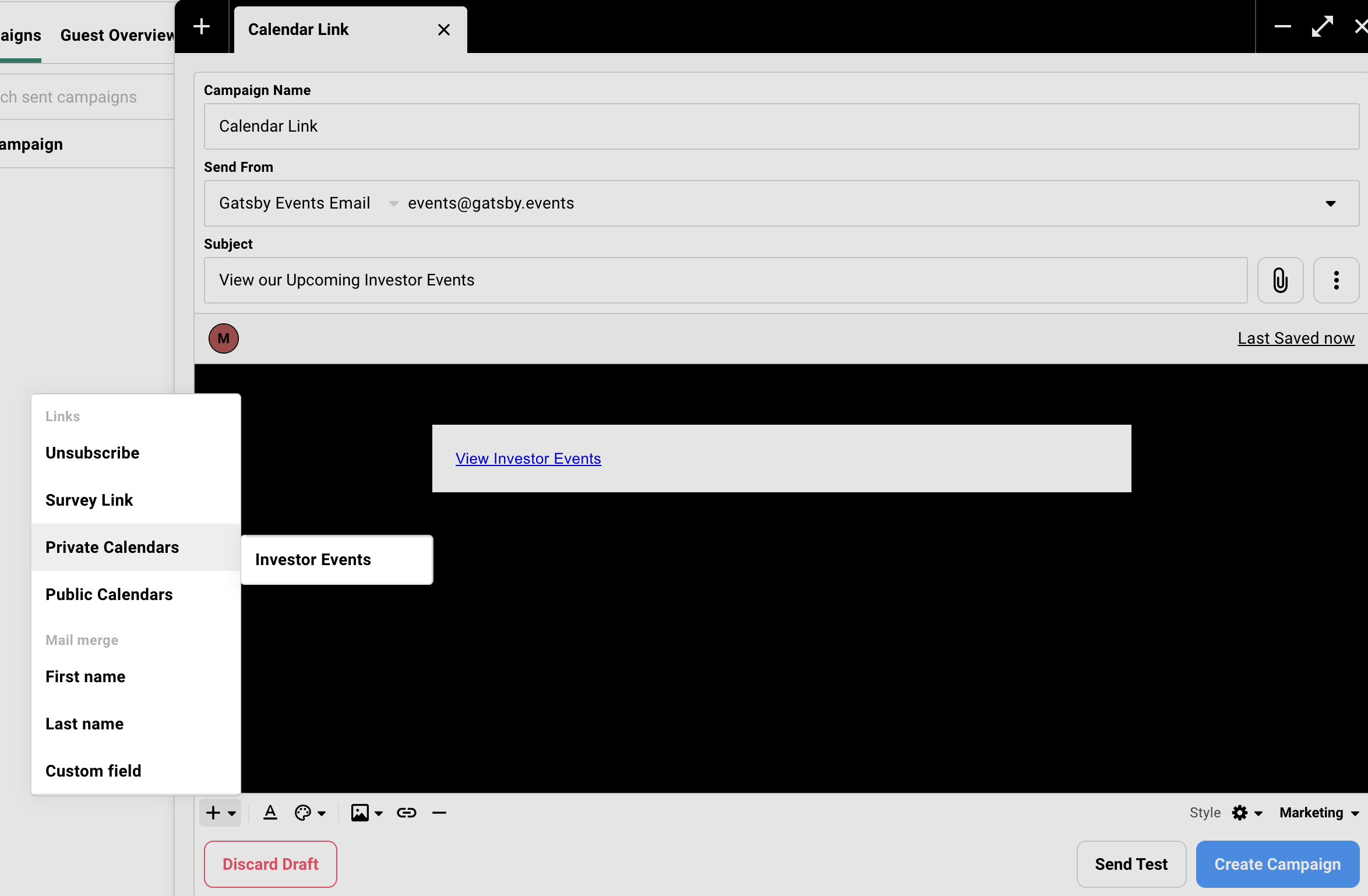Click the Create Campaign button
Screen dimensions: 1368x896
point(1277,864)
